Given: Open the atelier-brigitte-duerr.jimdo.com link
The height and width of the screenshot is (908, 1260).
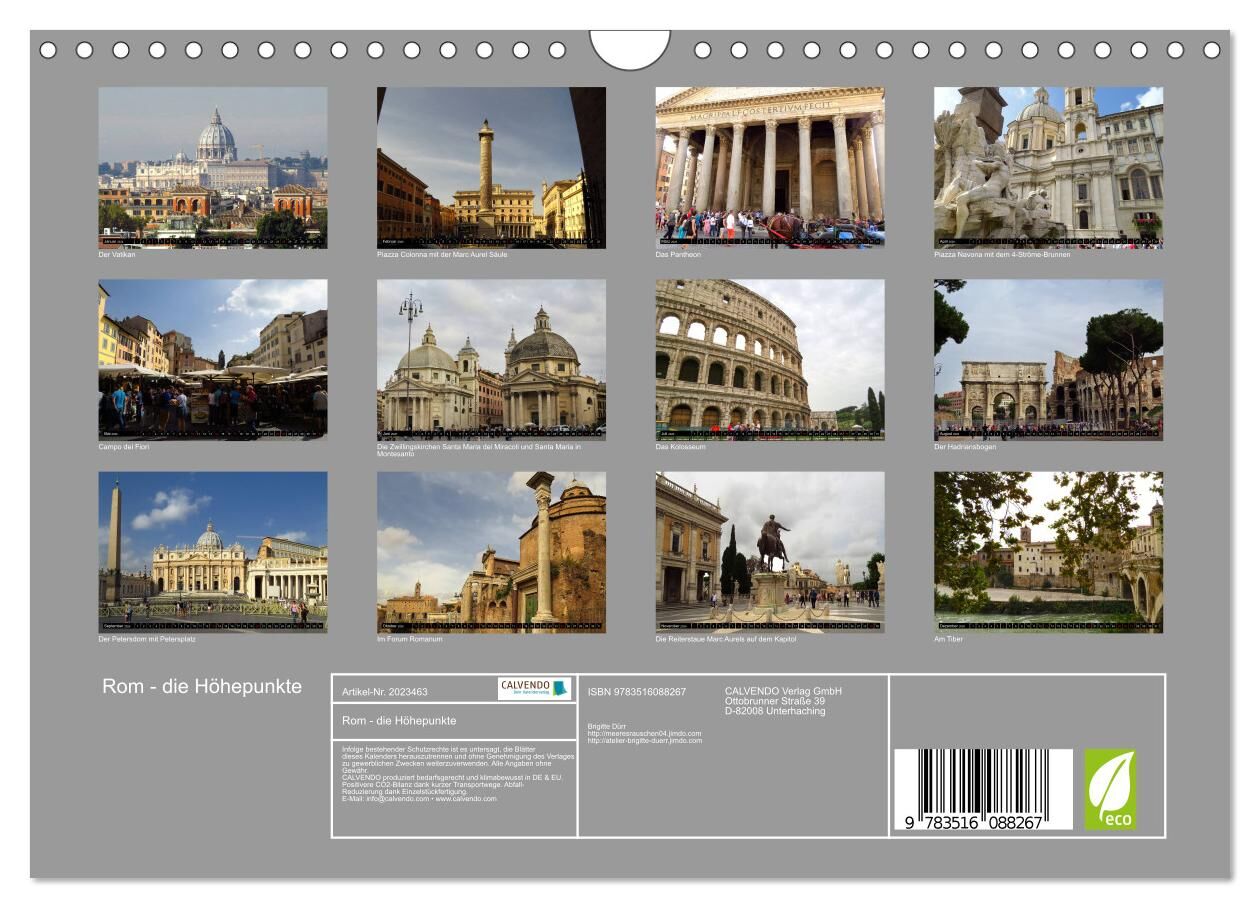Looking at the screenshot, I should coord(644,741).
